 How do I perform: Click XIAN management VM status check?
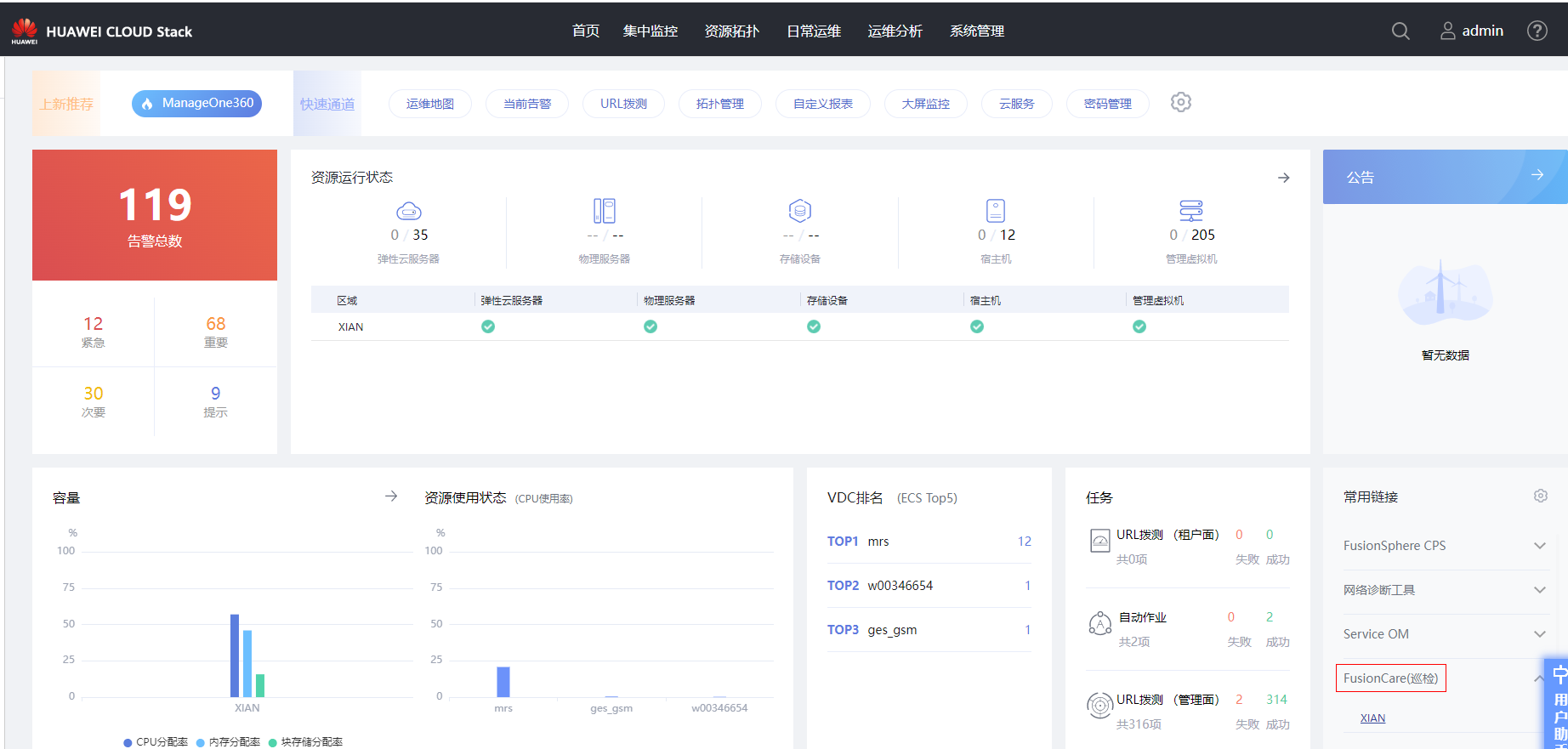coord(1139,326)
